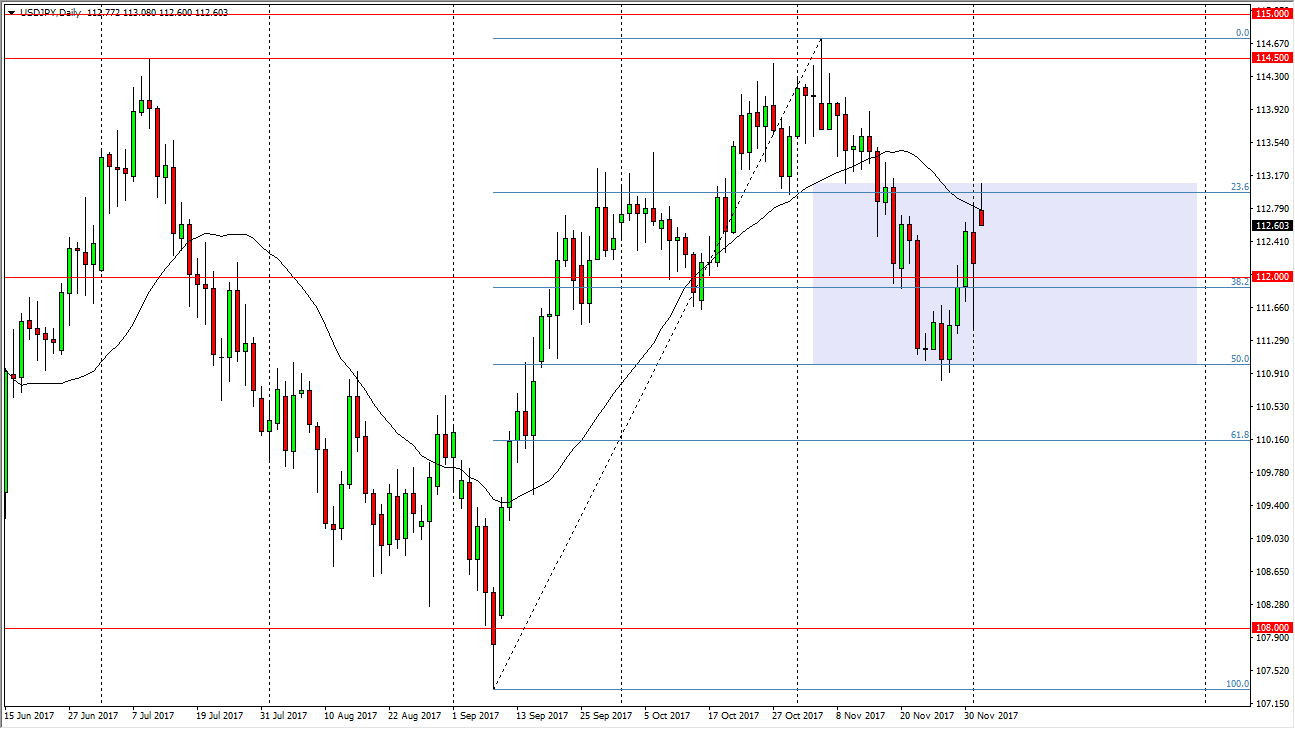Click the 107.520 price scale value
The image size is (1295, 729).
coord(1274,671)
